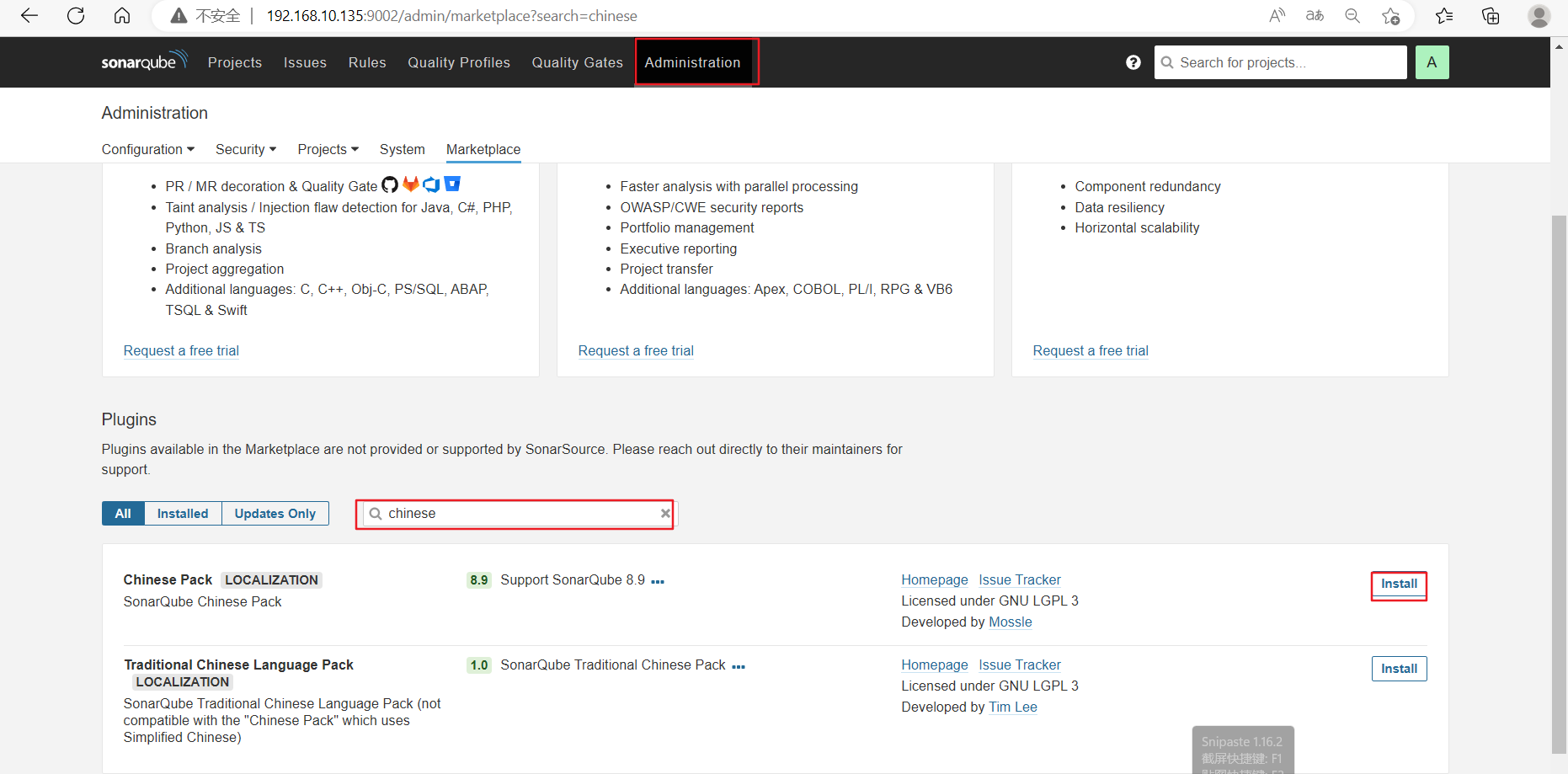Open the browser profile avatar
Screen dimensions: 1568x774
coord(1539,16)
